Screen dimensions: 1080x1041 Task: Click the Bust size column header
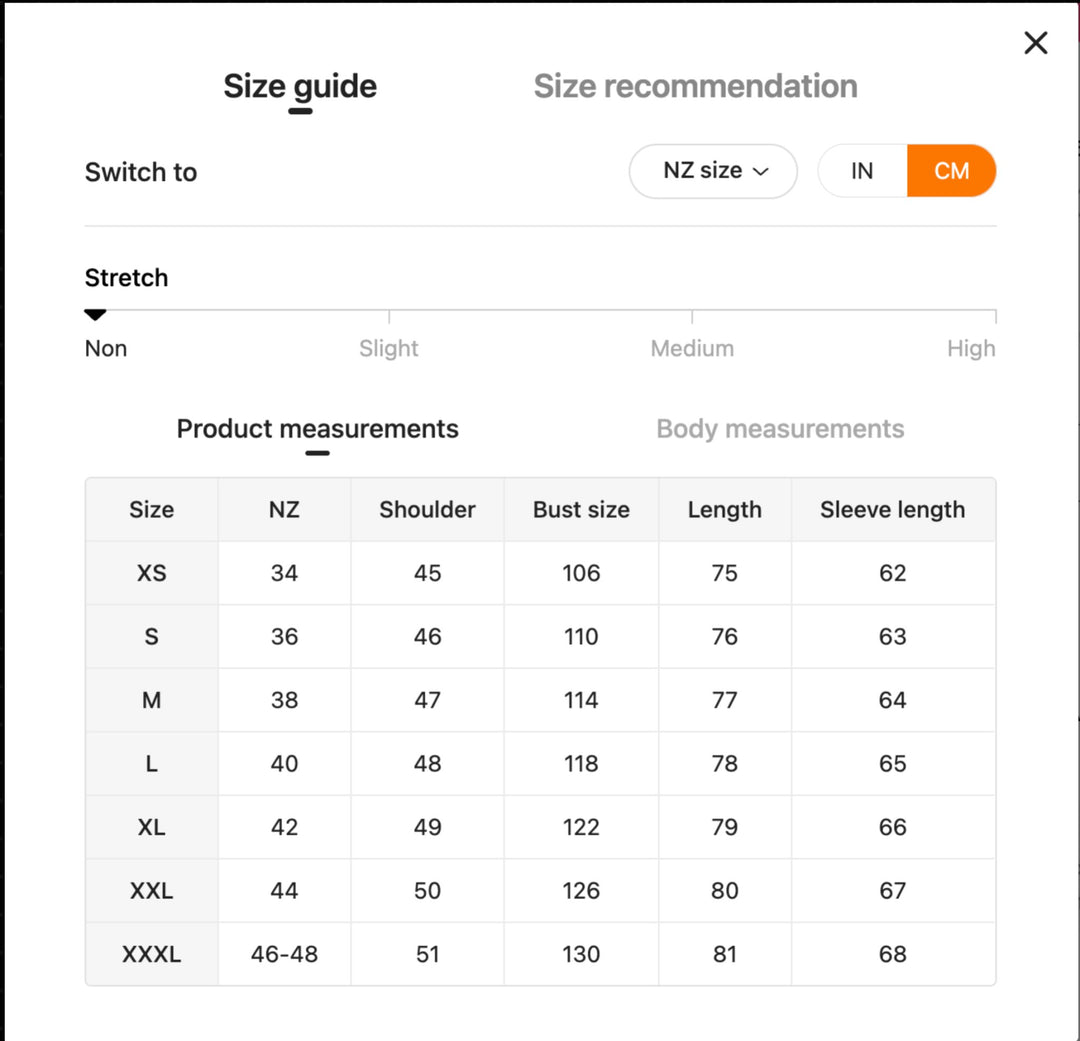[x=581, y=509]
